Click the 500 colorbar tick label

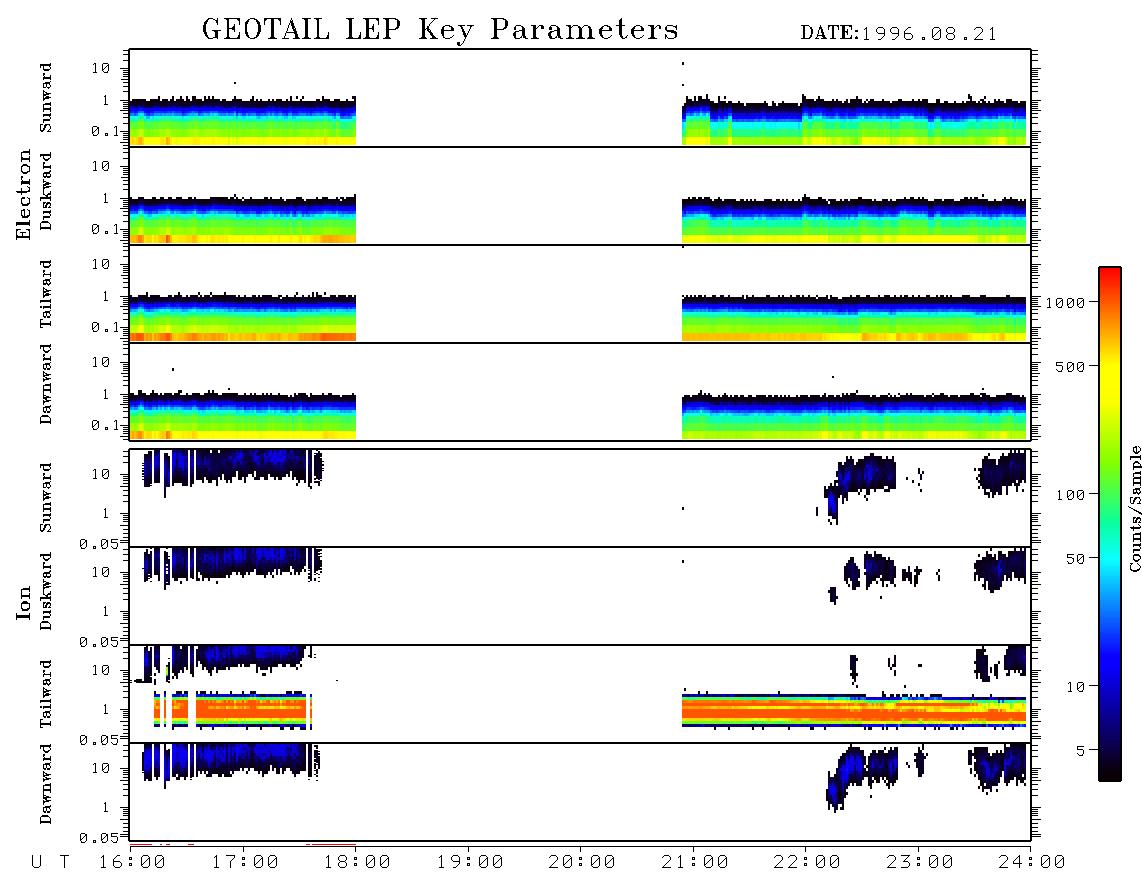1070,366
